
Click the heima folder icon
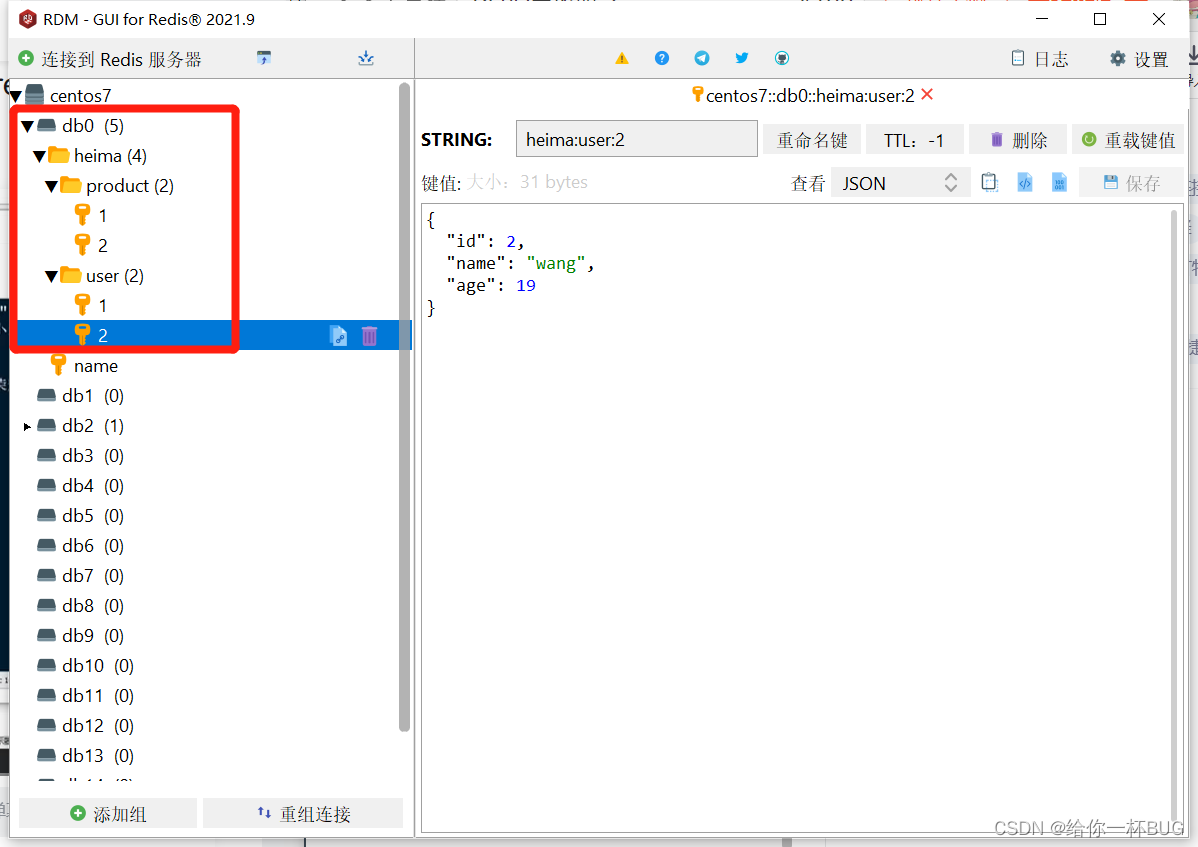point(59,155)
